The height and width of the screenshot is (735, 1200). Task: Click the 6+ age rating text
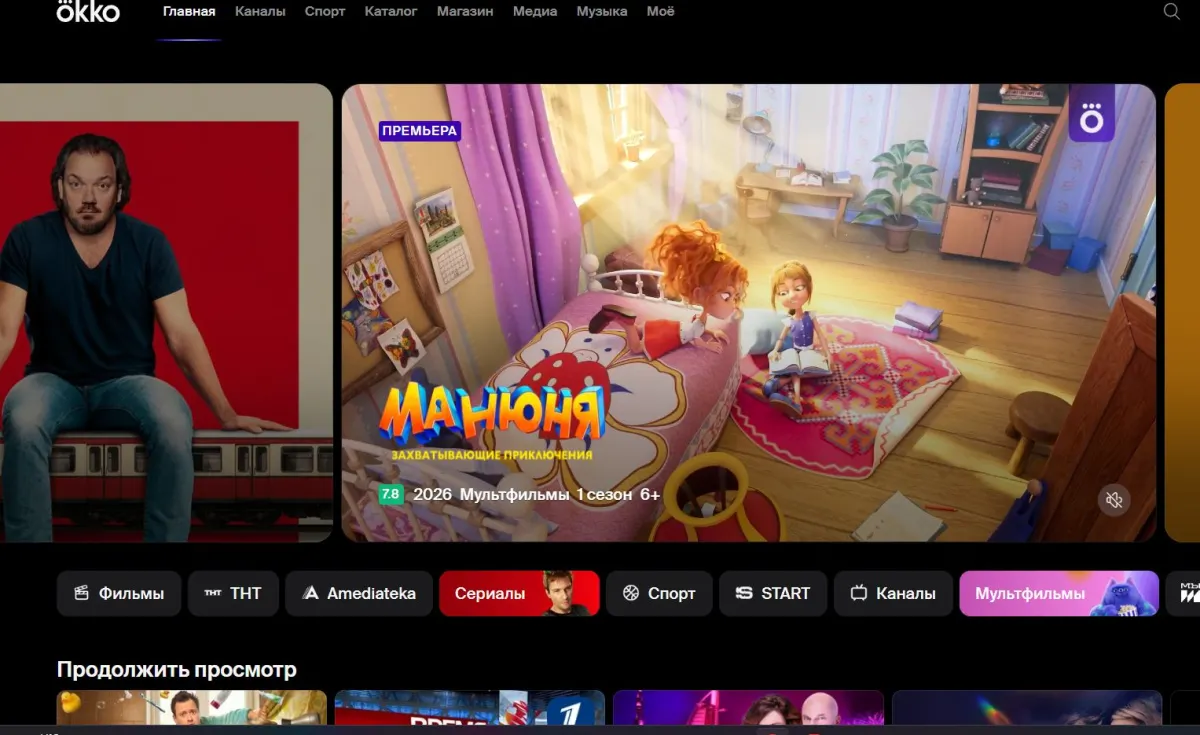coord(650,494)
